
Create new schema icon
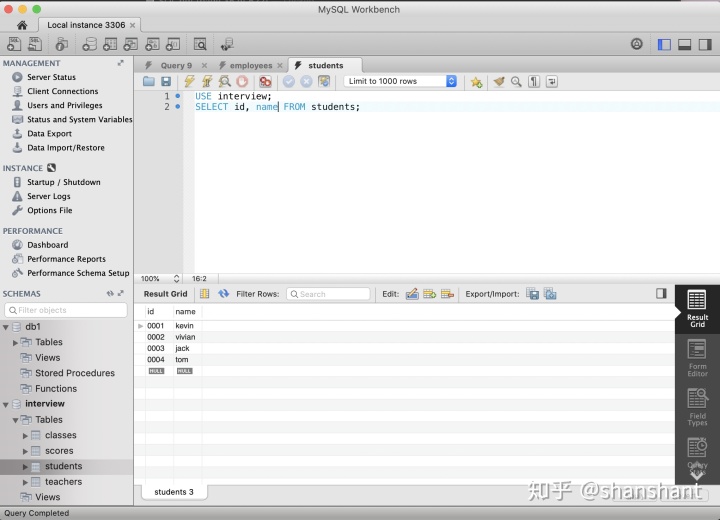(x=89, y=45)
